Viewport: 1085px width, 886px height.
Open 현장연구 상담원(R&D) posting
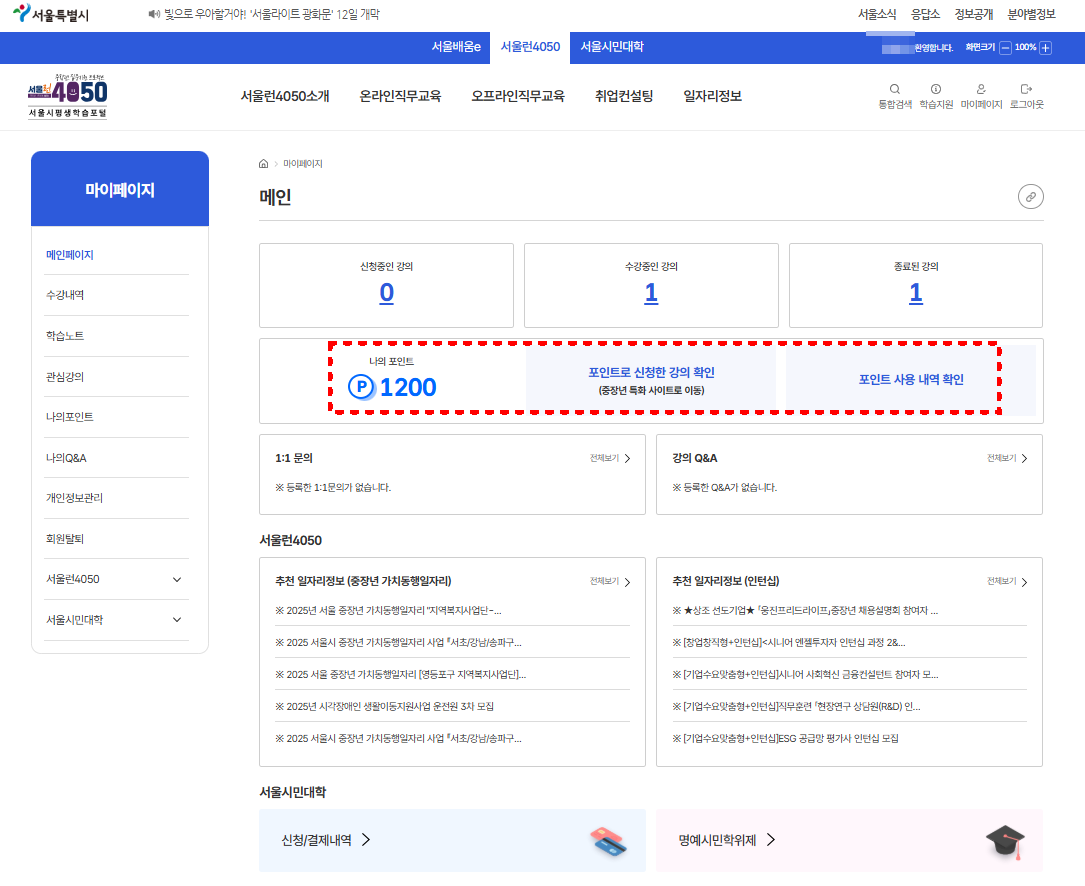796,706
